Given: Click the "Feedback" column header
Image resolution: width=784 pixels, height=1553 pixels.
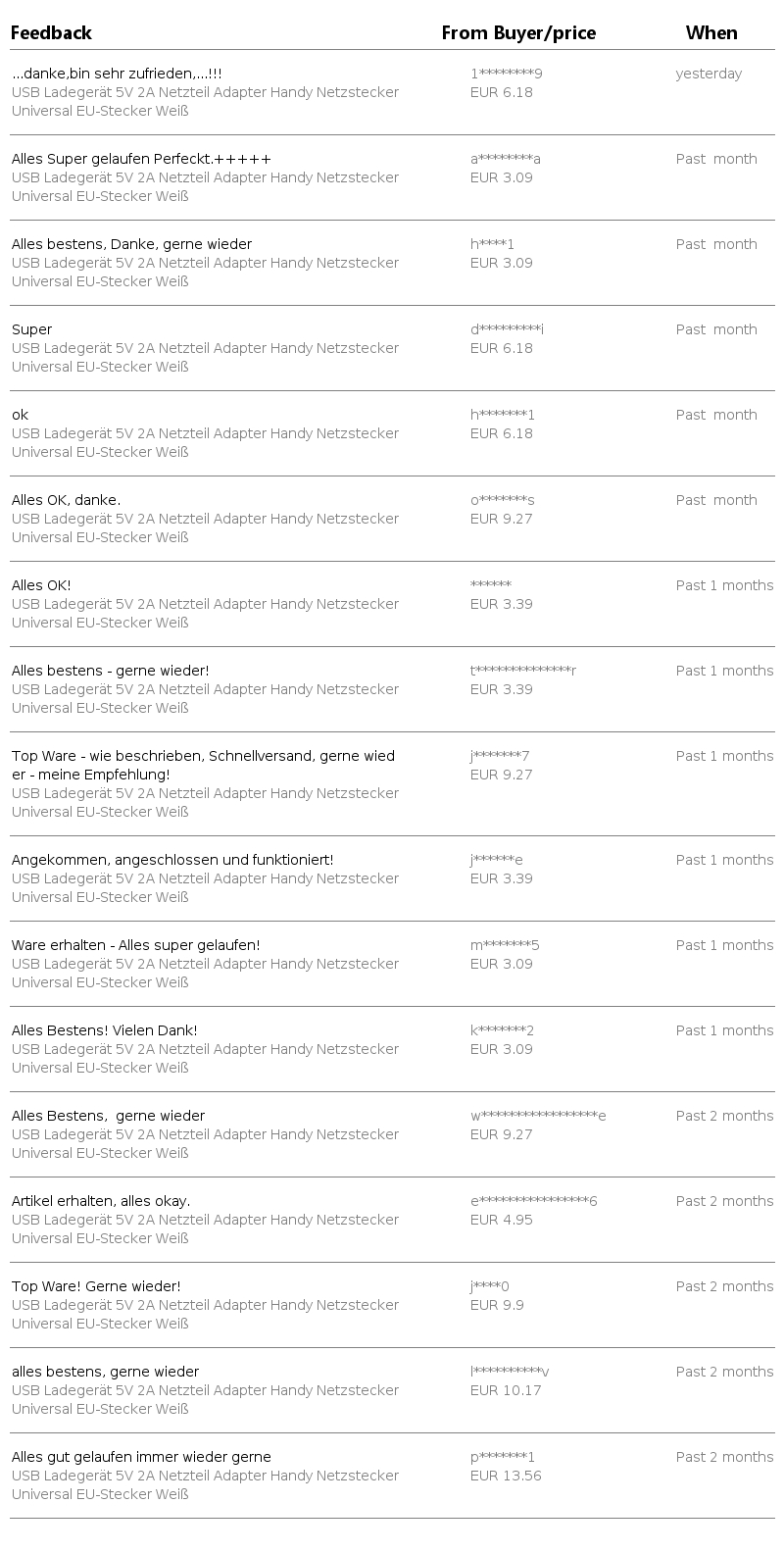Looking at the screenshot, I should 51,33.
